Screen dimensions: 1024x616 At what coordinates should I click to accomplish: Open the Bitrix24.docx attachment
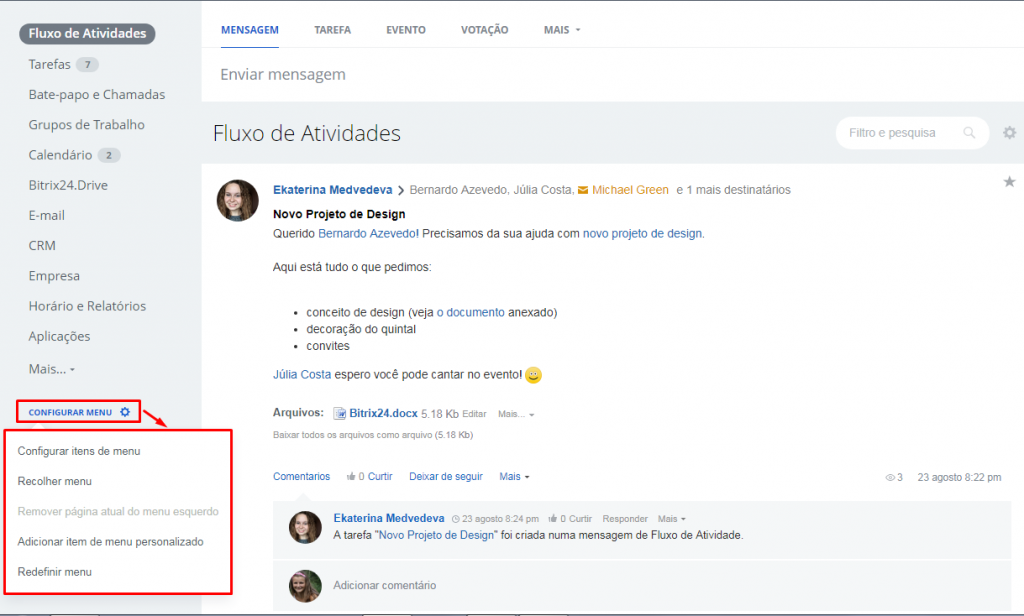coord(383,413)
